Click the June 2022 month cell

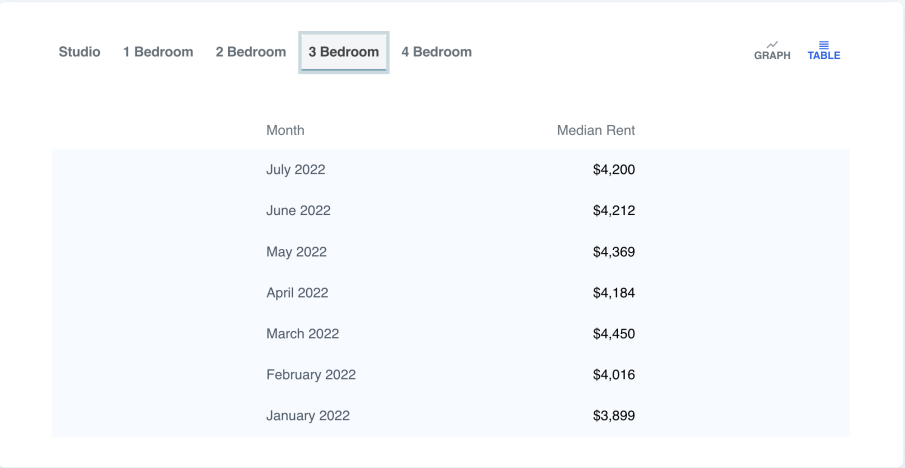tap(298, 211)
